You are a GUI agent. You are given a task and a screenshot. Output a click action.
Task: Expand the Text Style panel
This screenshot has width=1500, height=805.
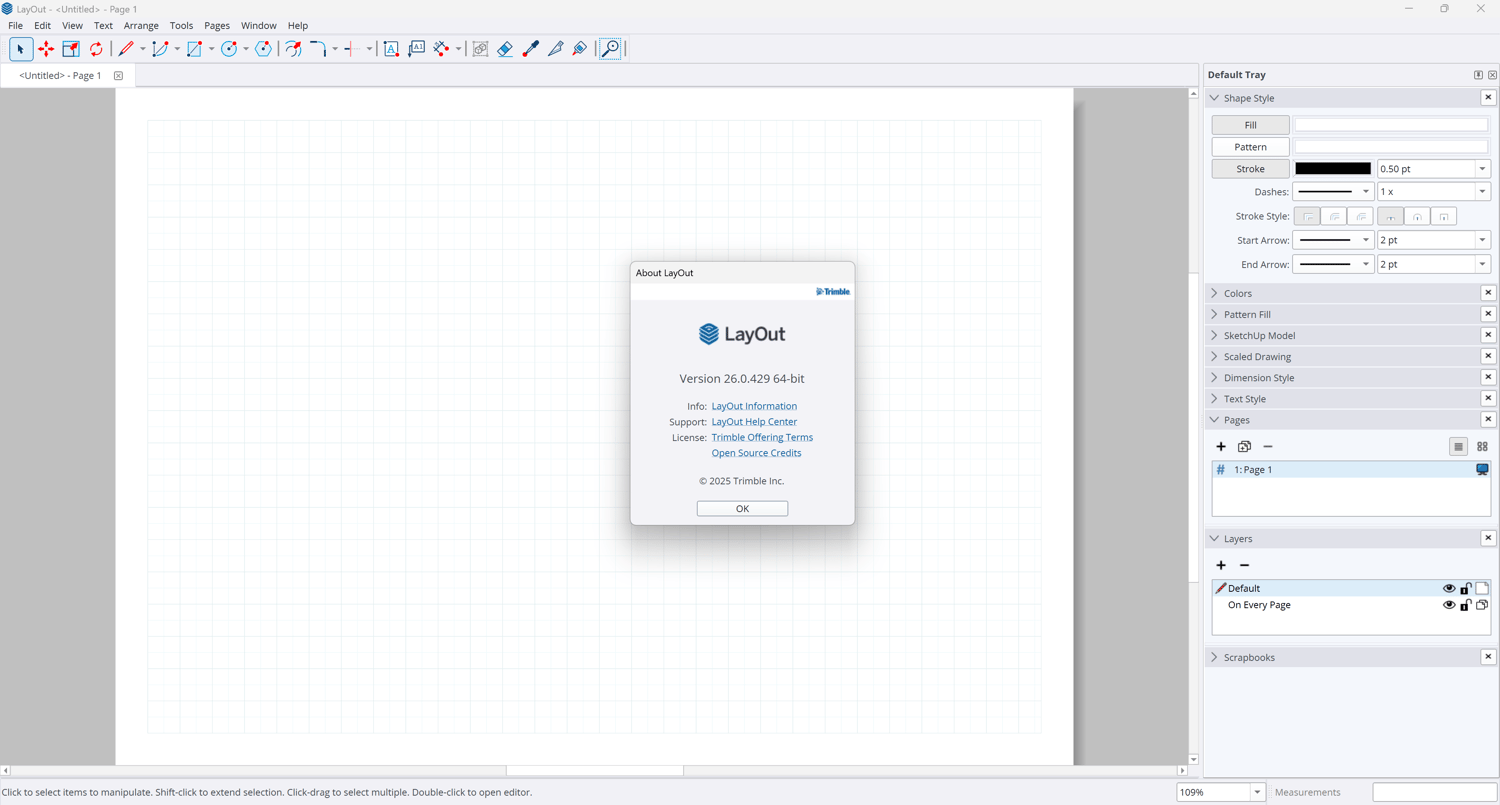pos(1215,399)
